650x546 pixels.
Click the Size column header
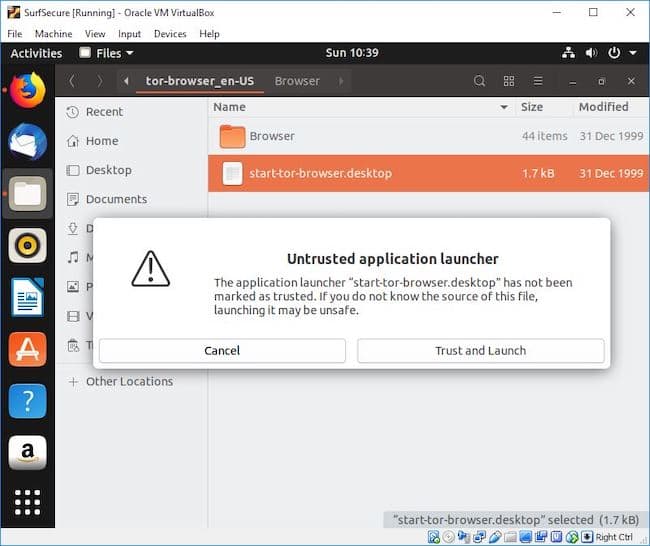pyautogui.click(x=532, y=107)
